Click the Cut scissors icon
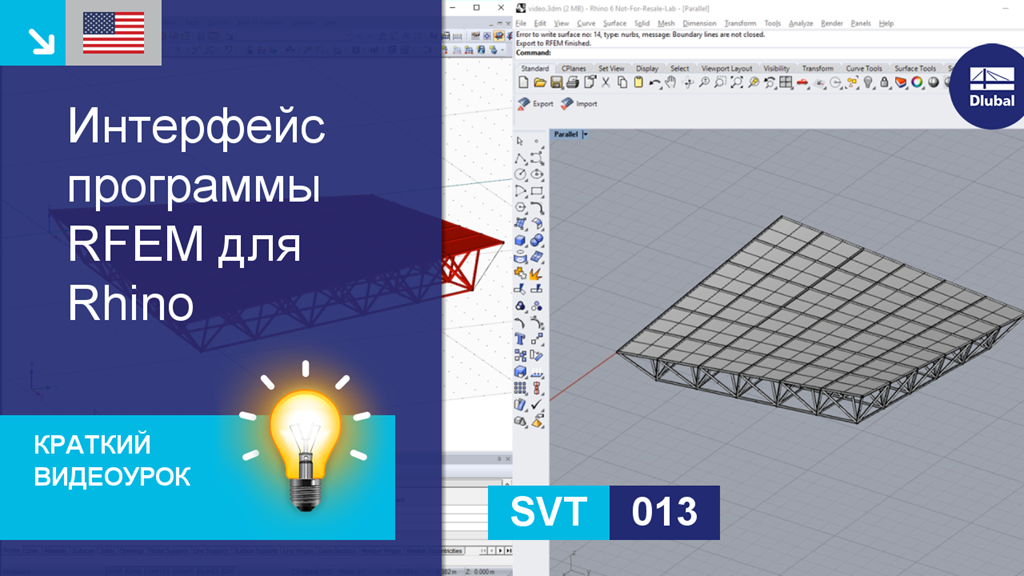The image size is (1024, 576). click(x=605, y=83)
